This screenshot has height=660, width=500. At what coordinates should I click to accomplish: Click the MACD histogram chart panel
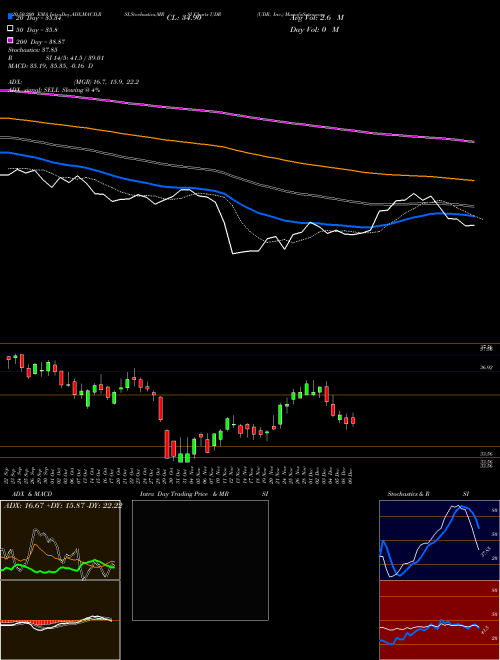pos(60,620)
